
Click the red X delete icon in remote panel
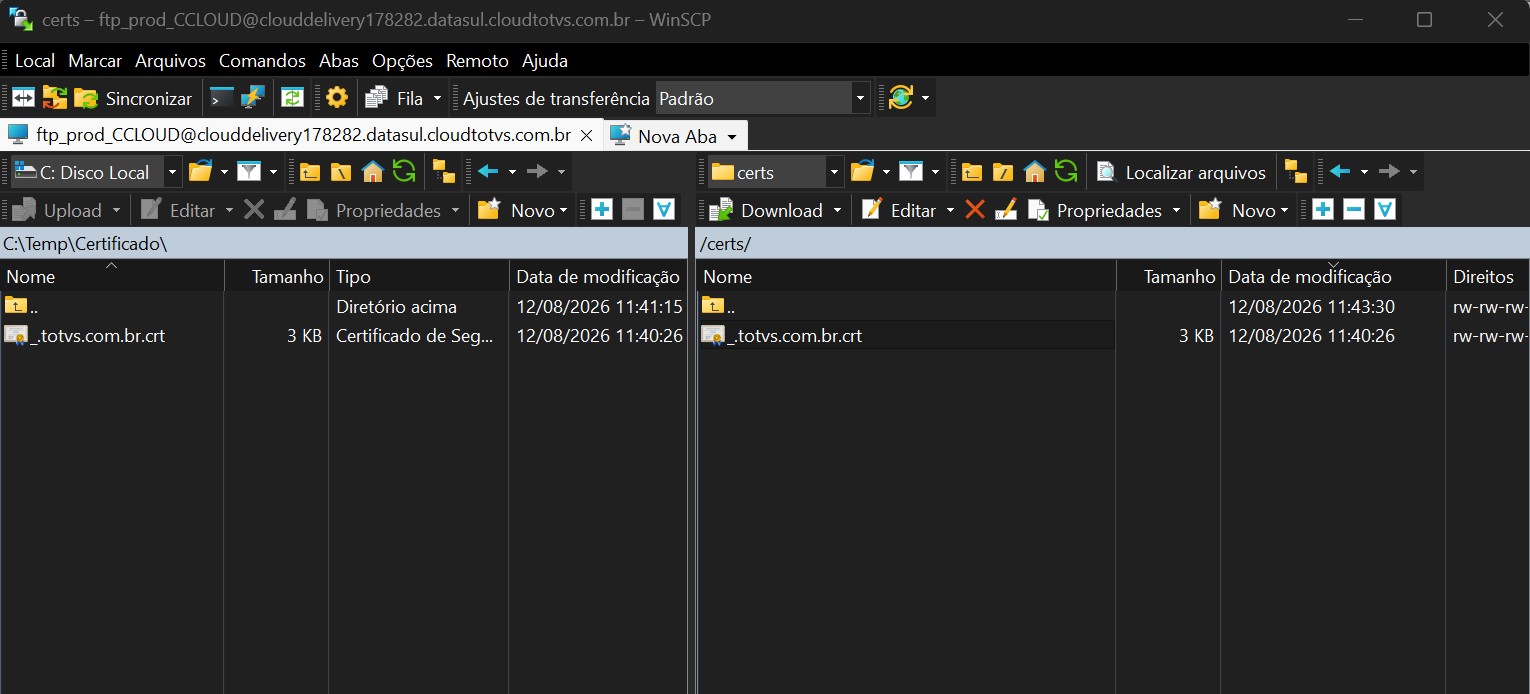click(975, 210)
